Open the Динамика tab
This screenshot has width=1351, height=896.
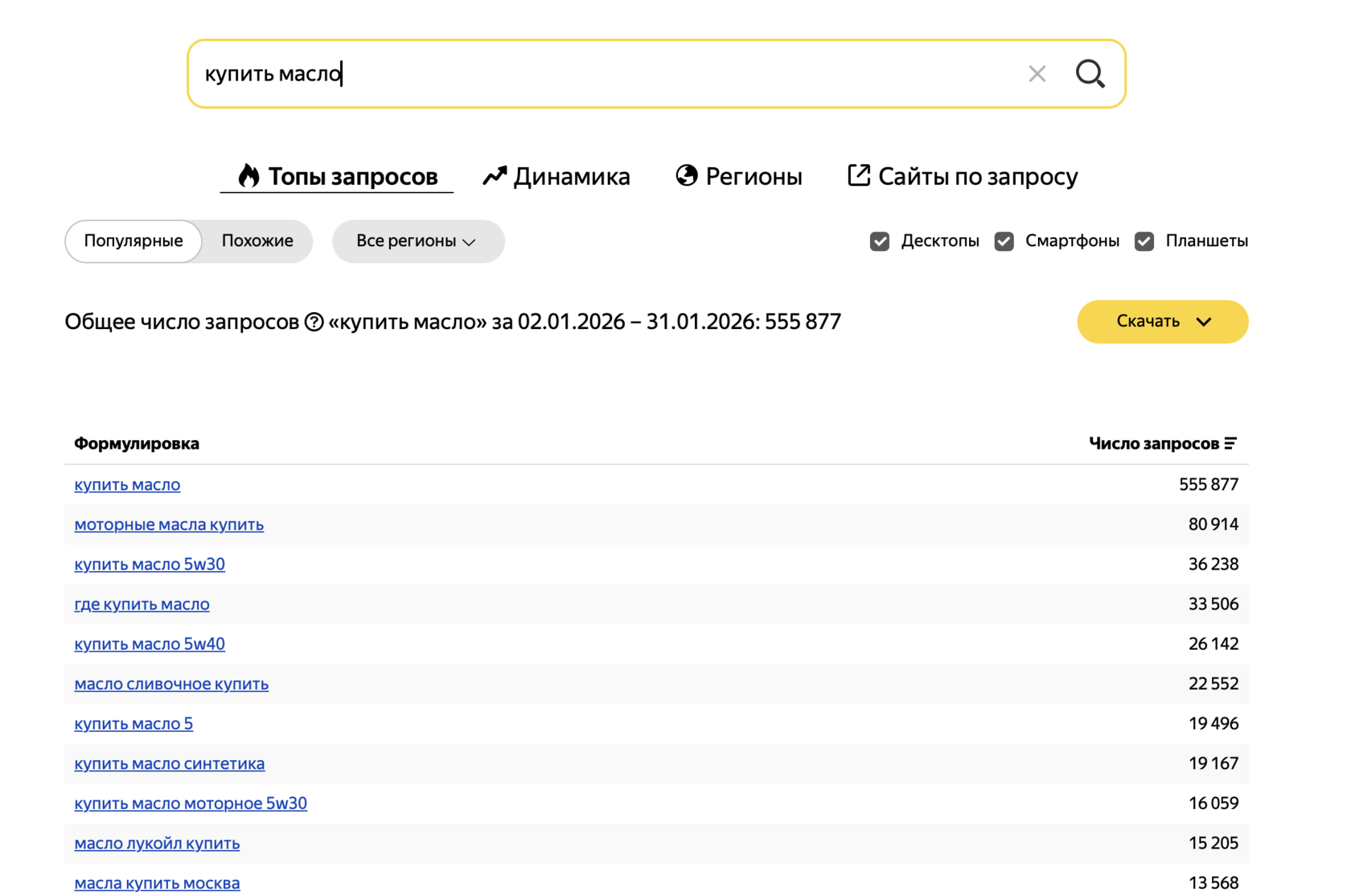click(571, 176)
